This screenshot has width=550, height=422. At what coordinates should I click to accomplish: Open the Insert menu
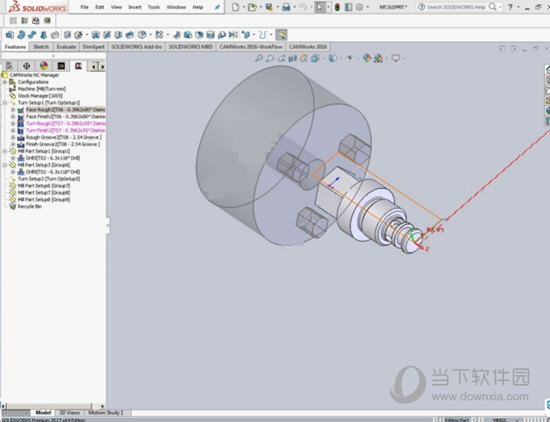click(135, 7)
